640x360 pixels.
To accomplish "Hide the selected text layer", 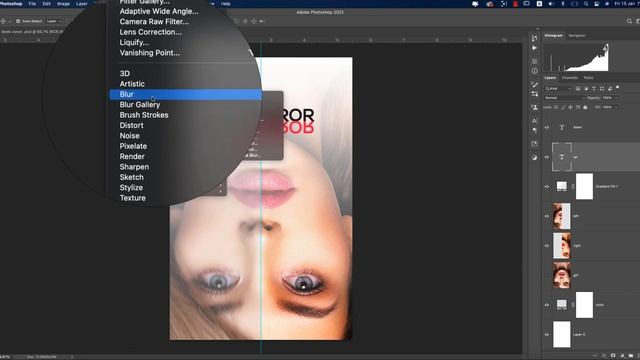I will coord(547,157).
